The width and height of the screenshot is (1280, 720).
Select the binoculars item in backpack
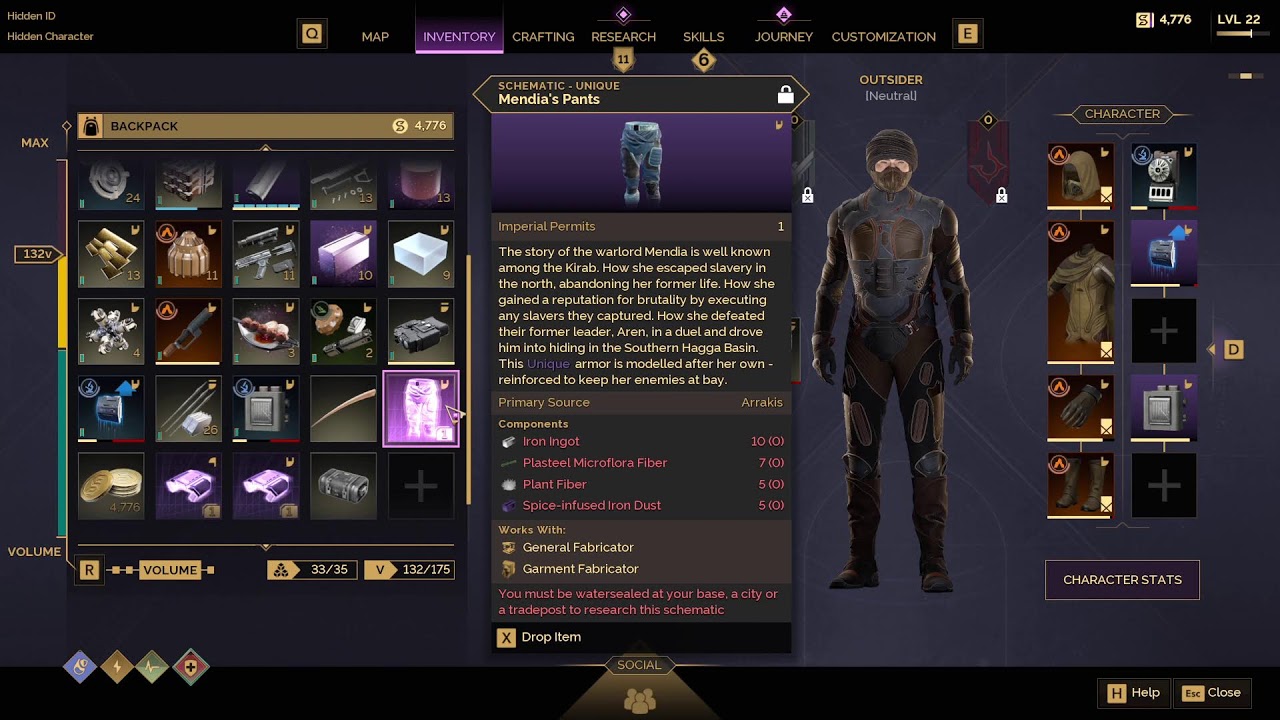click(421, 331)
